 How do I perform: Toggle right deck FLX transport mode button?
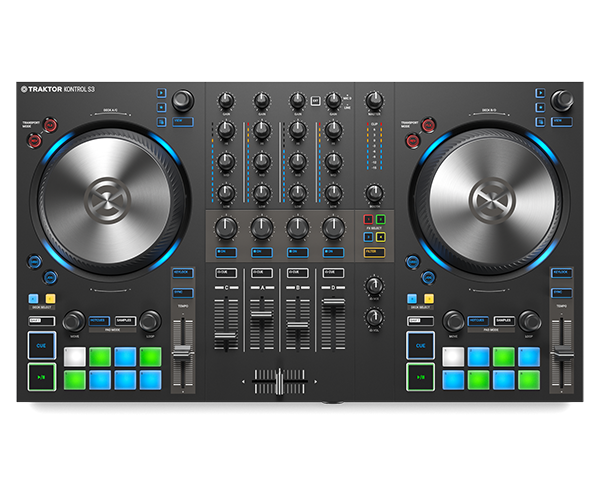(x=428, y=125)
